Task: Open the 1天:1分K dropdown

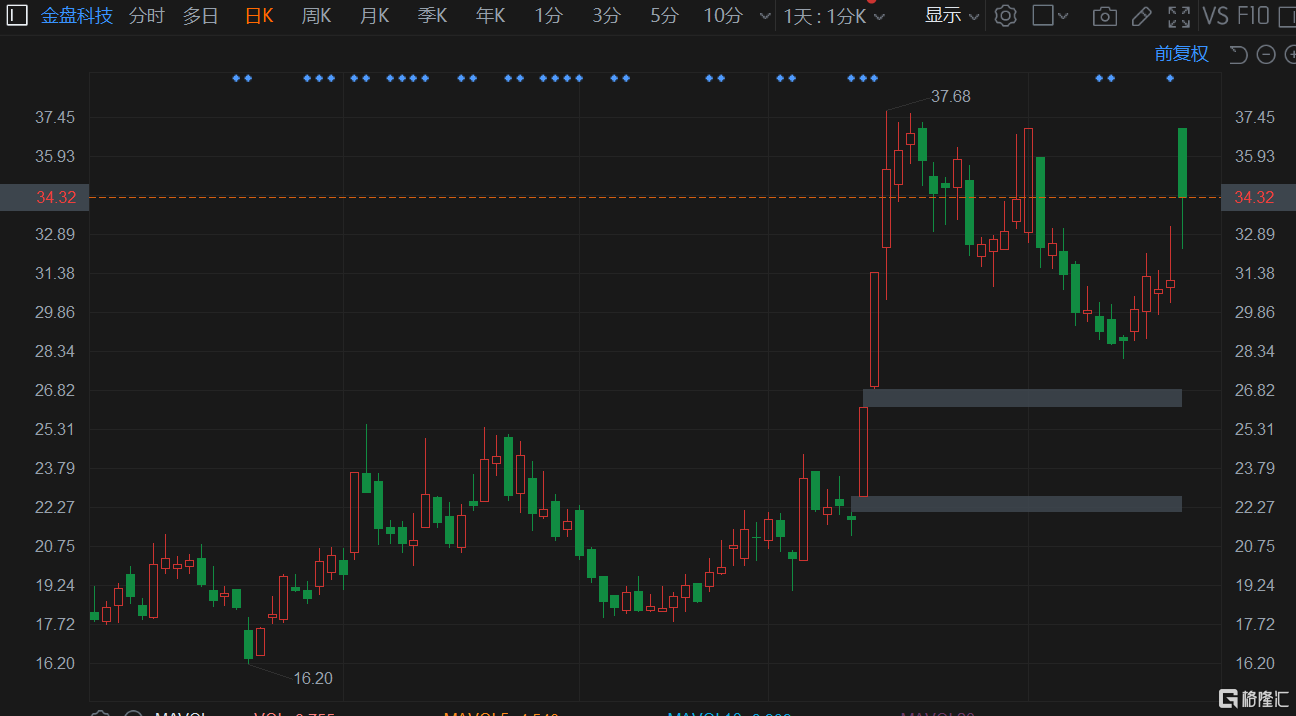Action: click(834, 16)
